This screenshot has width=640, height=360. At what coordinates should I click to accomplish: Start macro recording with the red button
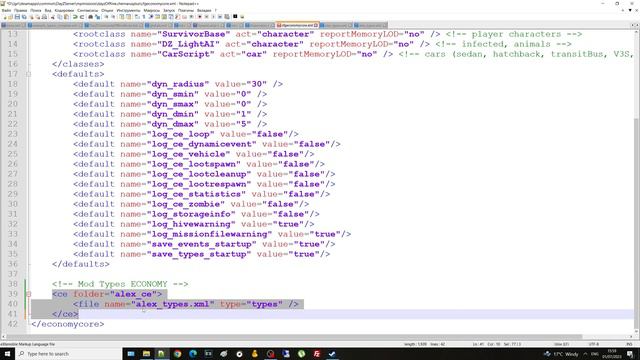click(x=200, y=17)
